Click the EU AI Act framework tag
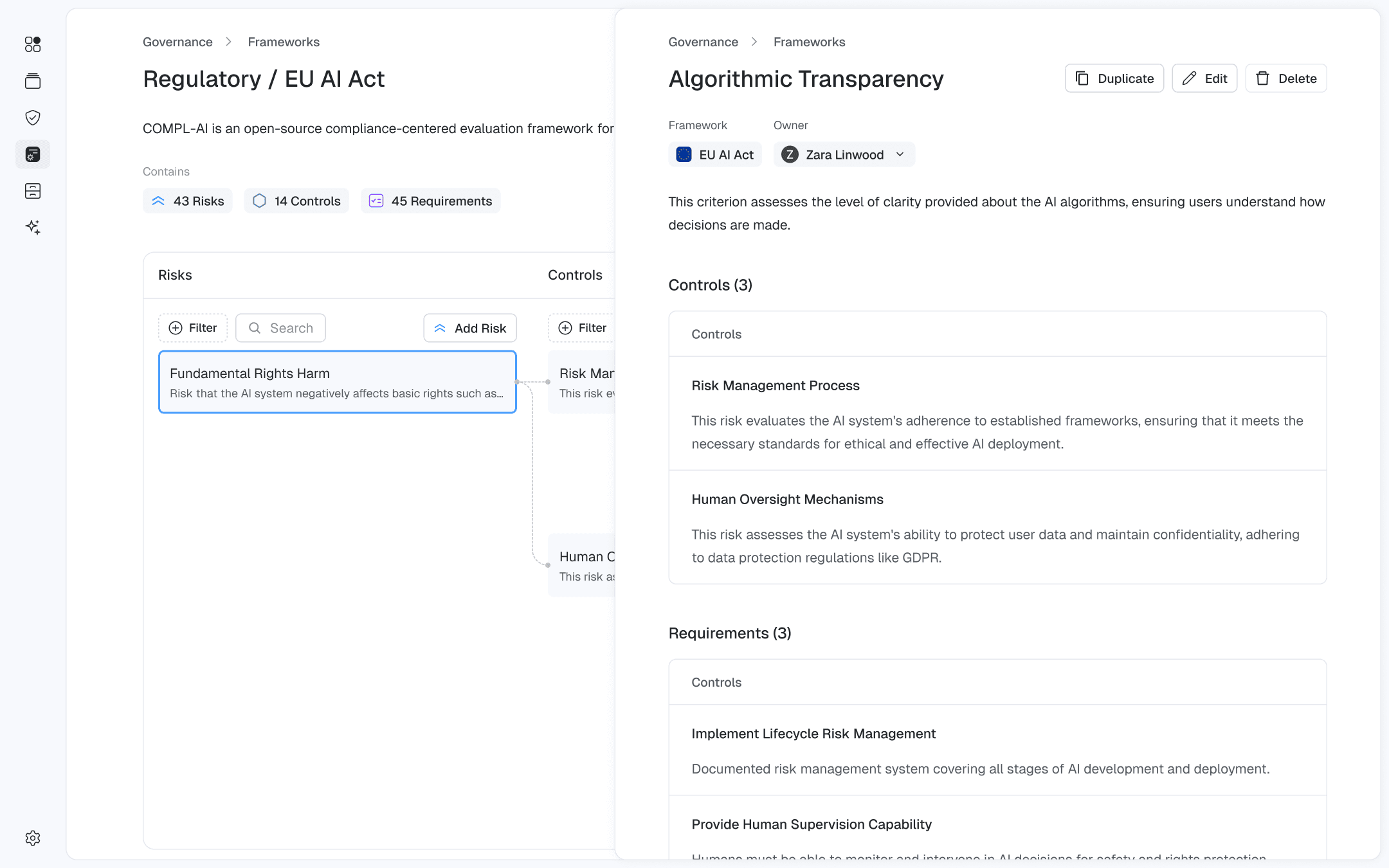Screen dimensions: 1389x868 coord(714,155)
